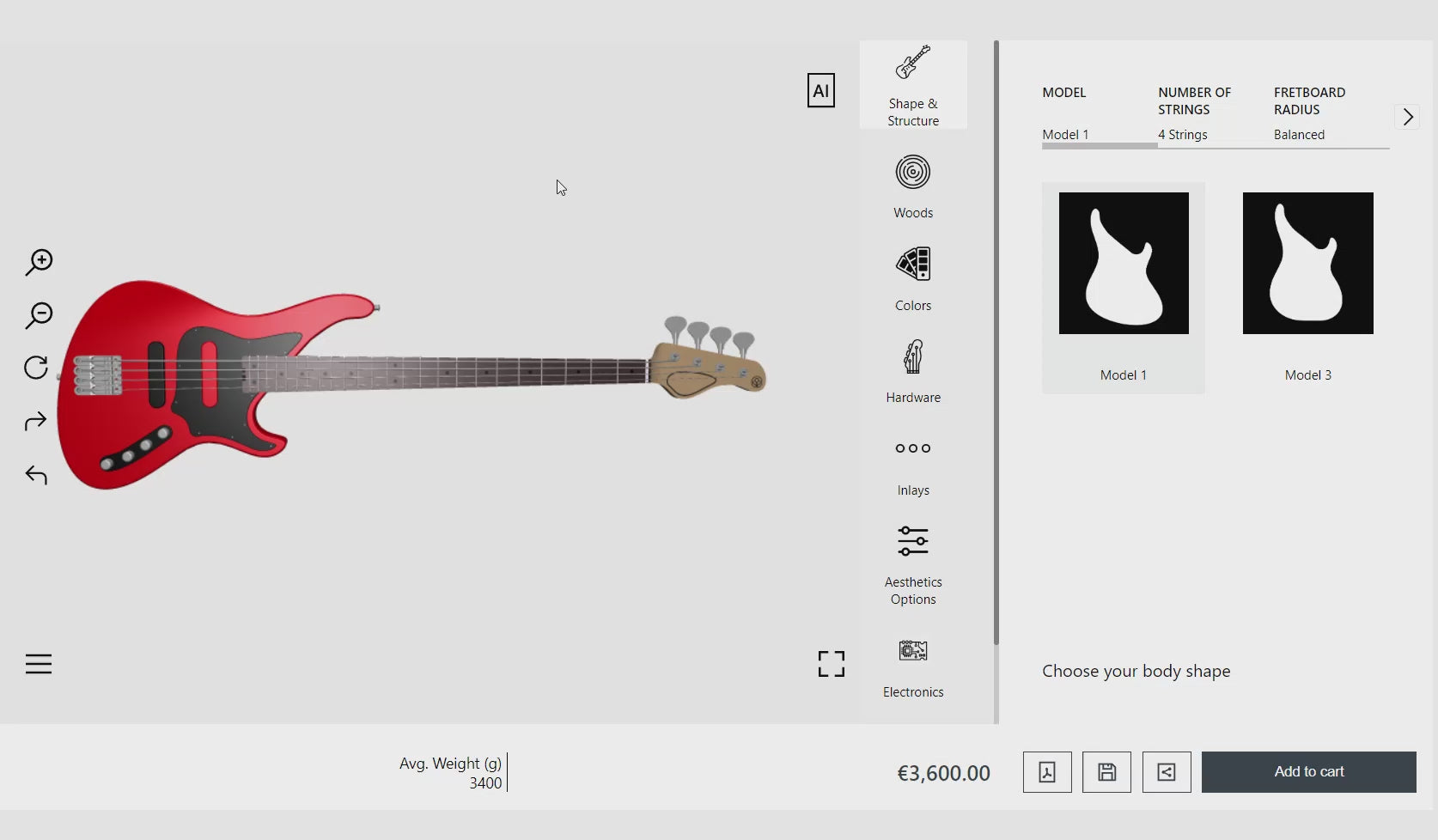Save the current bass configuration
The width and height of the screenshot is (1438, 840).
coord(1106,772)
